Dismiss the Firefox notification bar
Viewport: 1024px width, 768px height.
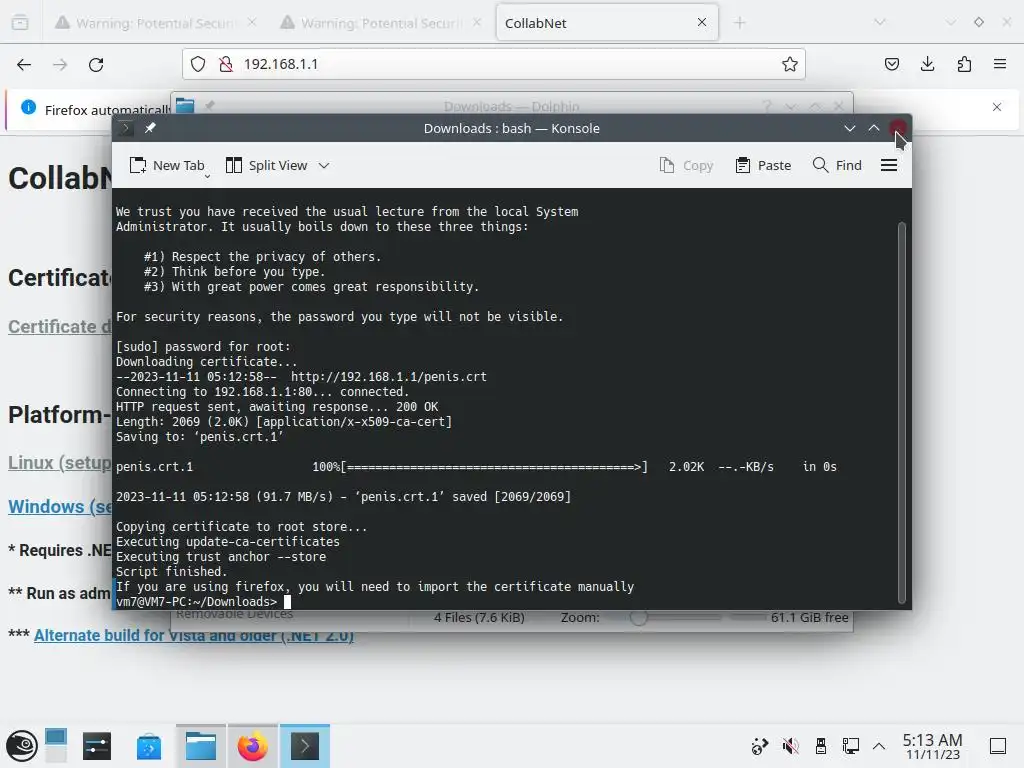pyautogui.click(x=997, y=107)
